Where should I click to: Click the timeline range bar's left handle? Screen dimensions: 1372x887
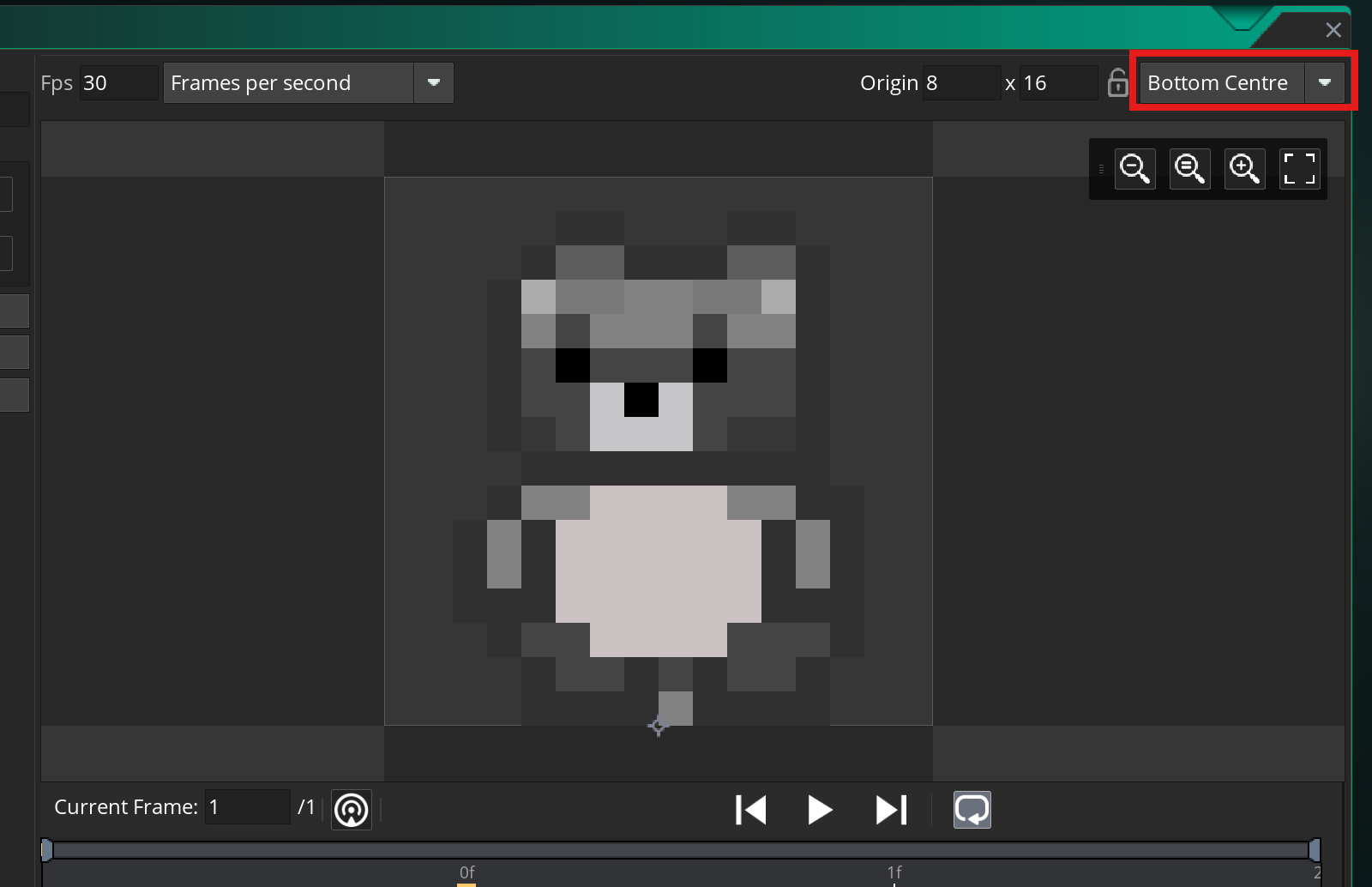point(47,850)
